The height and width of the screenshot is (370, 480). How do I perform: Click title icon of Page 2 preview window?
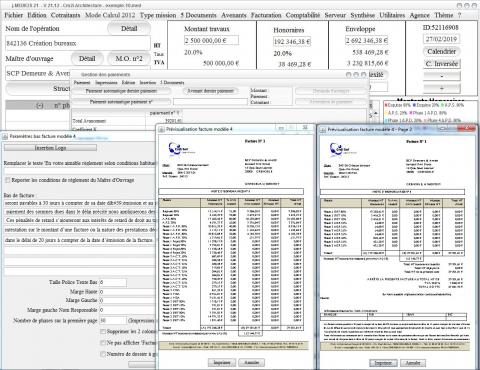tap(323, 130)
